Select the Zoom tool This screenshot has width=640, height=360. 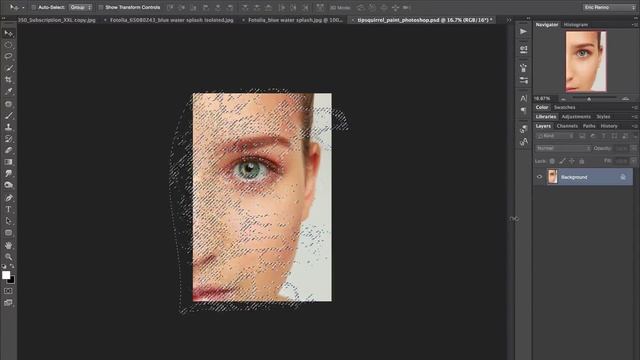click(9, 257)
